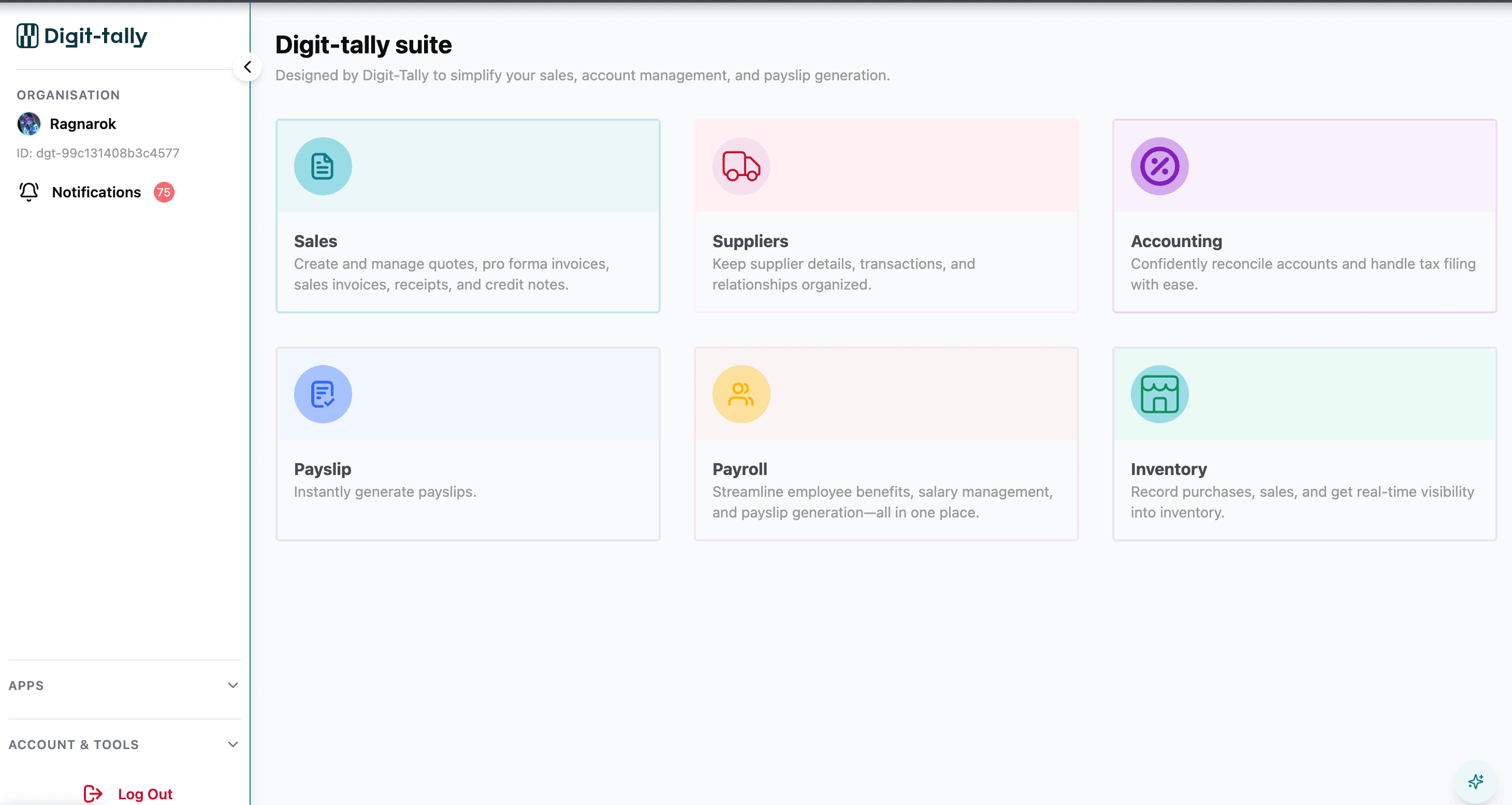Select the Ragnarok organisation name

(83, 124)
